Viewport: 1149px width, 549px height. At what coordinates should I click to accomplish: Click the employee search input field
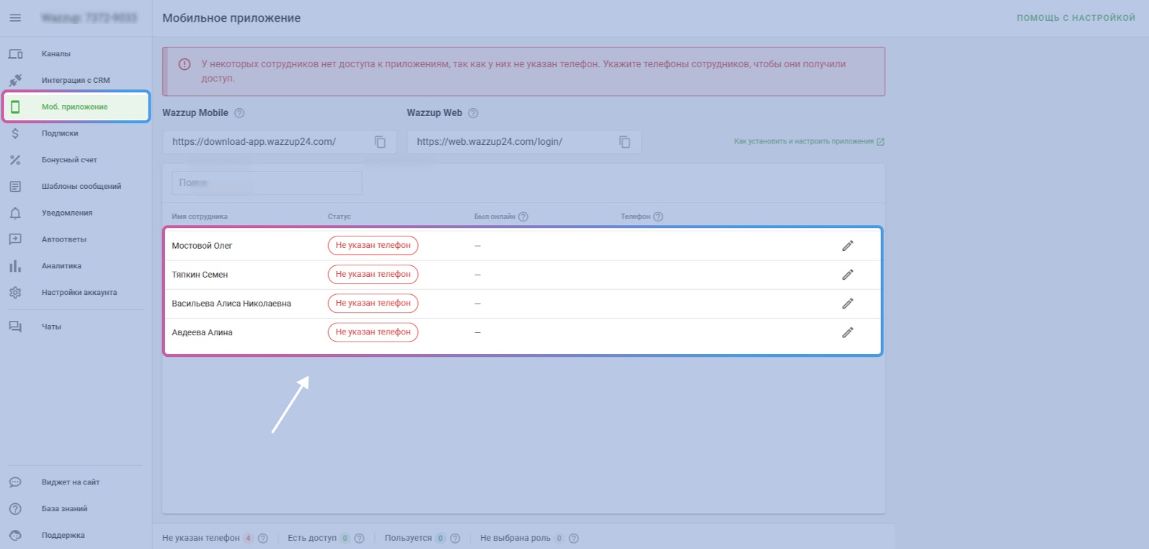[x=262, y=183]
